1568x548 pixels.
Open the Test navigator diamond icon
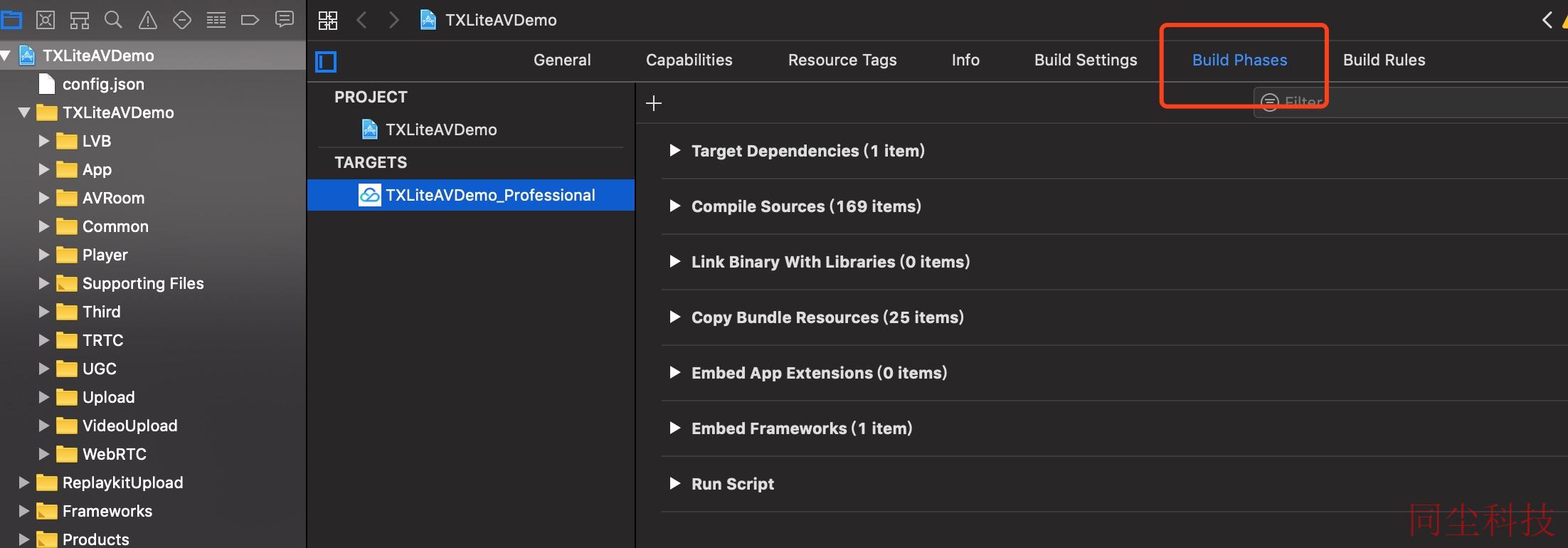point(182,20)
